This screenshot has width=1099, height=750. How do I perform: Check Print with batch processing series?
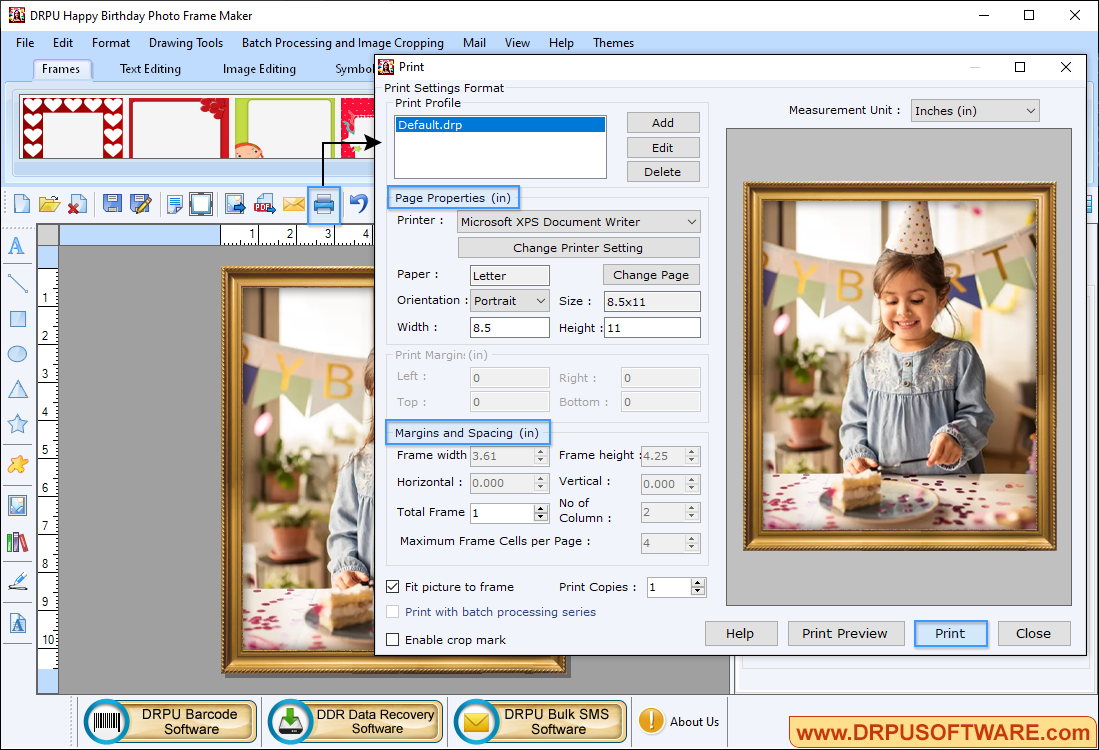pyautogui.click(x=392, y=611)
